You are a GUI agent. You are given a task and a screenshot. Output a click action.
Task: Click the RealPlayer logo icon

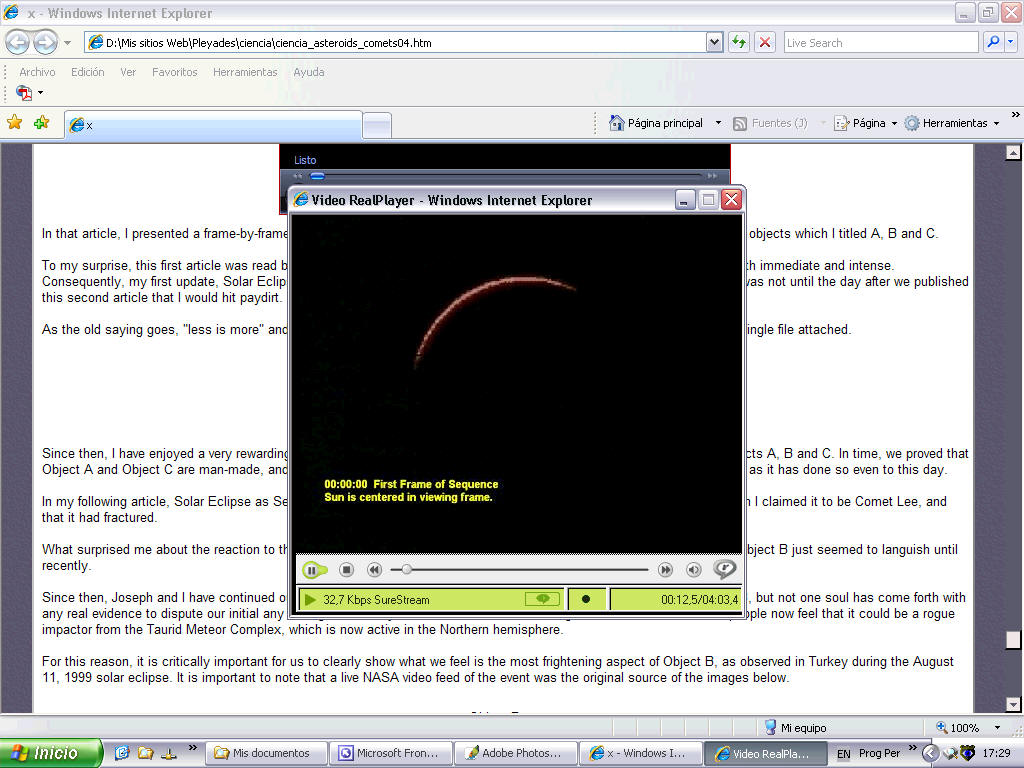[724, 570]
